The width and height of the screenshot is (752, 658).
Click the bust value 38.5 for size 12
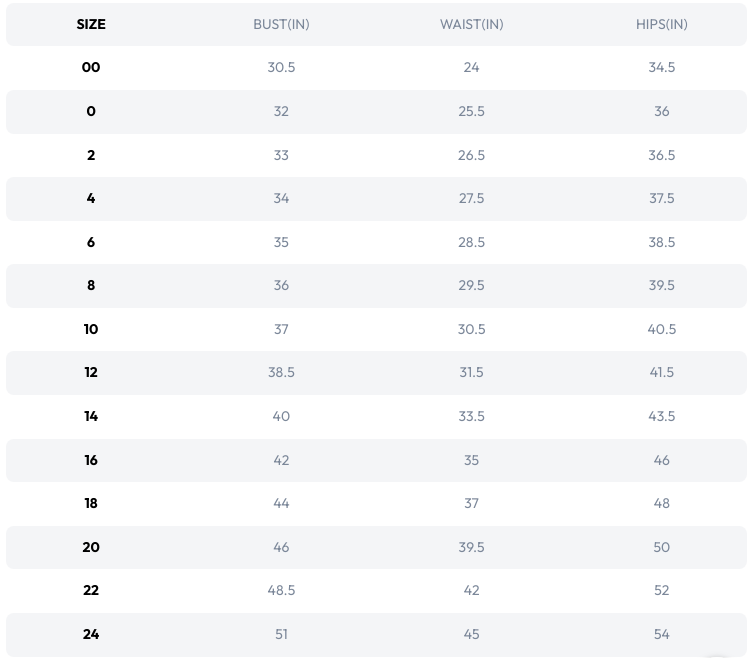(x=281, y=372)
